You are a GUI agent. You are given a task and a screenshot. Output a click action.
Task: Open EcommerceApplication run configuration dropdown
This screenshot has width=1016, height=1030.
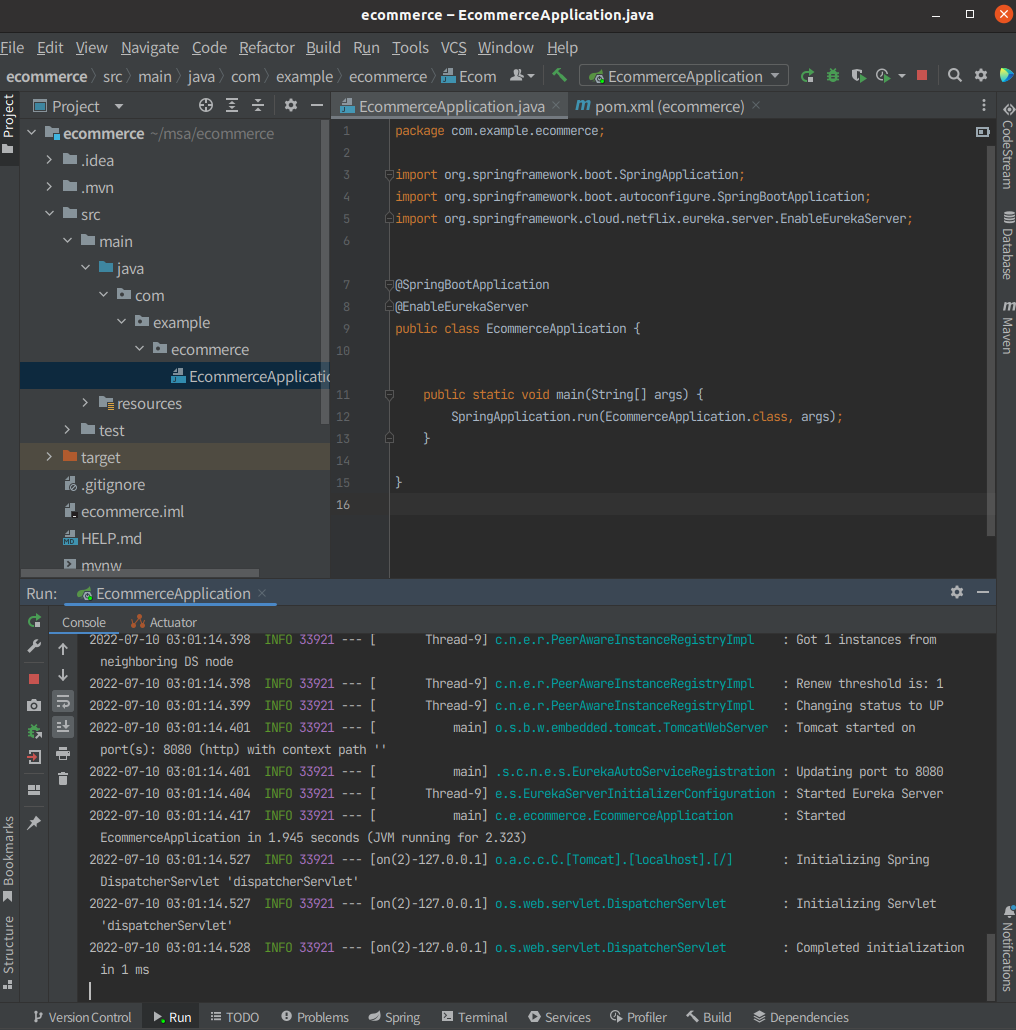(685, 76)
